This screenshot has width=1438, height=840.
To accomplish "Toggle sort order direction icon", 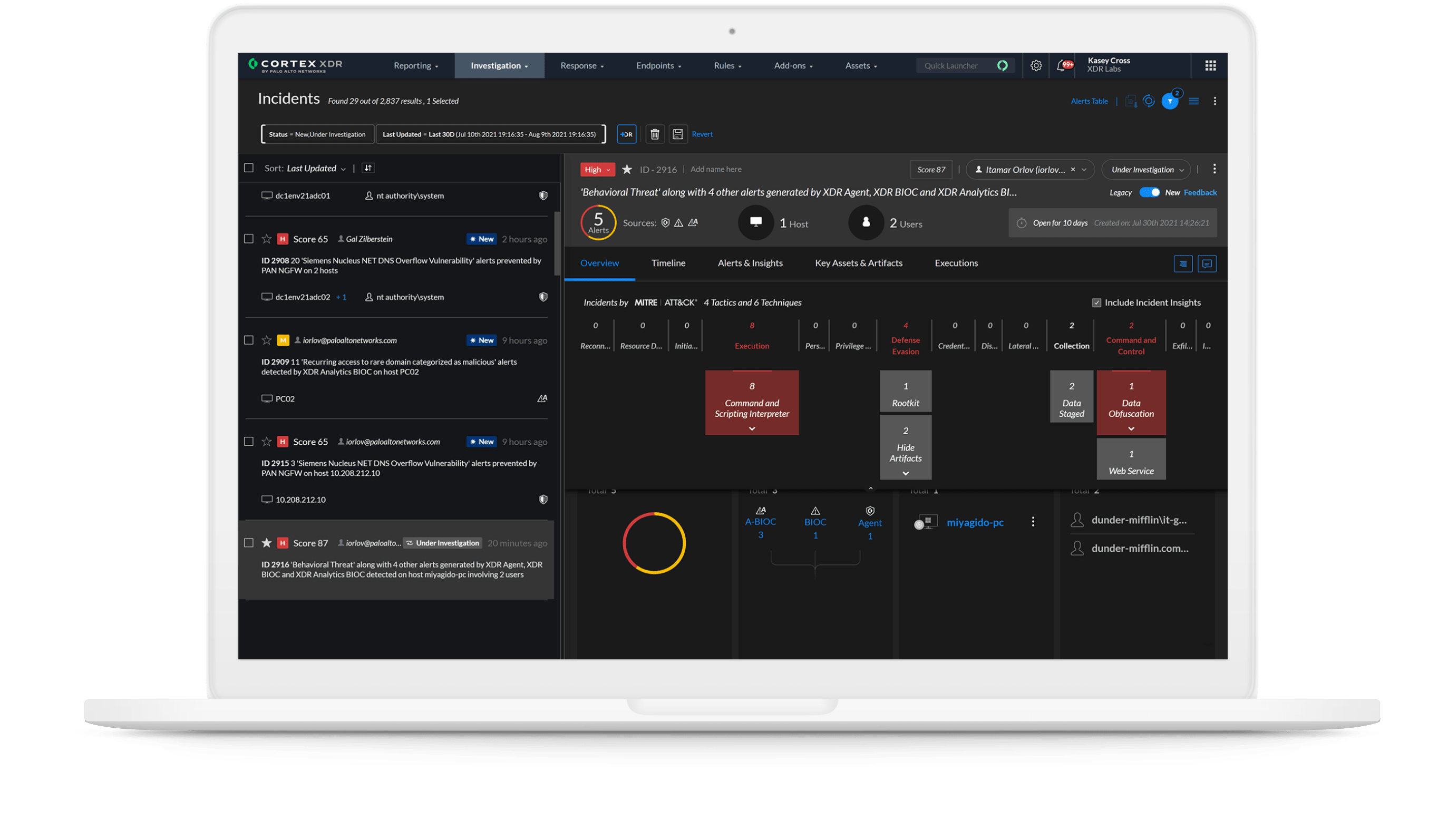I will [x=368, y=168].
